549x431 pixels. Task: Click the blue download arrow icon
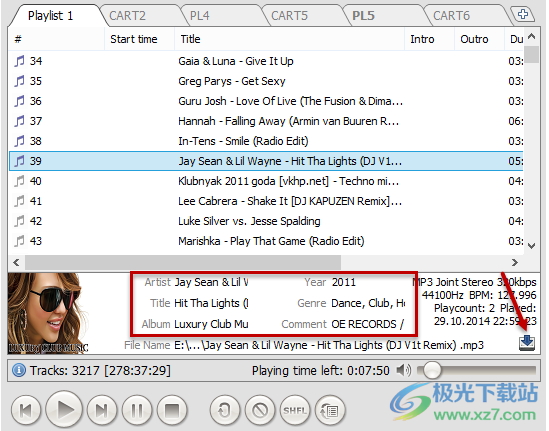tap(527, 343)
